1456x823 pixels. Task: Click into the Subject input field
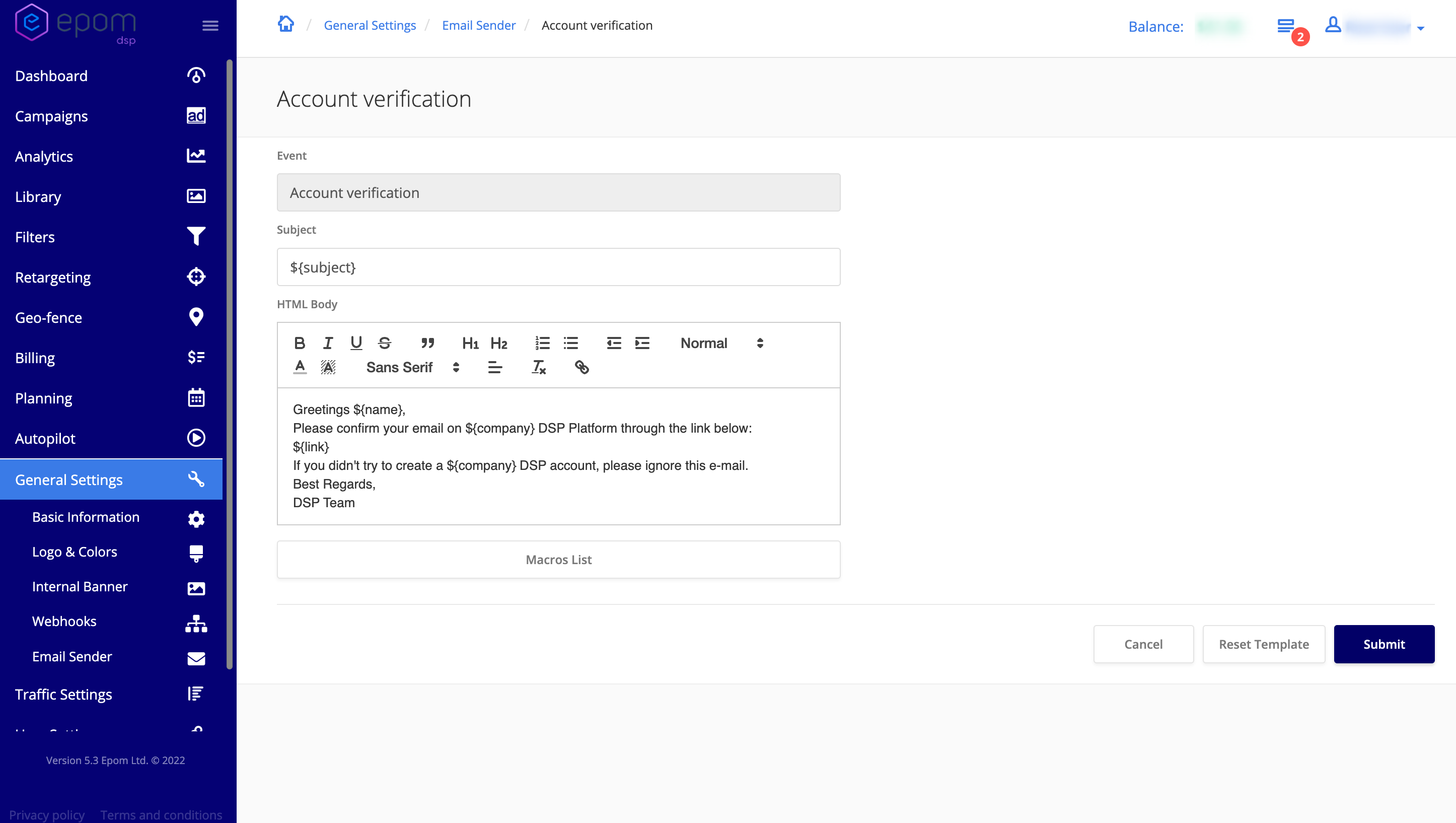click(x=558, y=267)
